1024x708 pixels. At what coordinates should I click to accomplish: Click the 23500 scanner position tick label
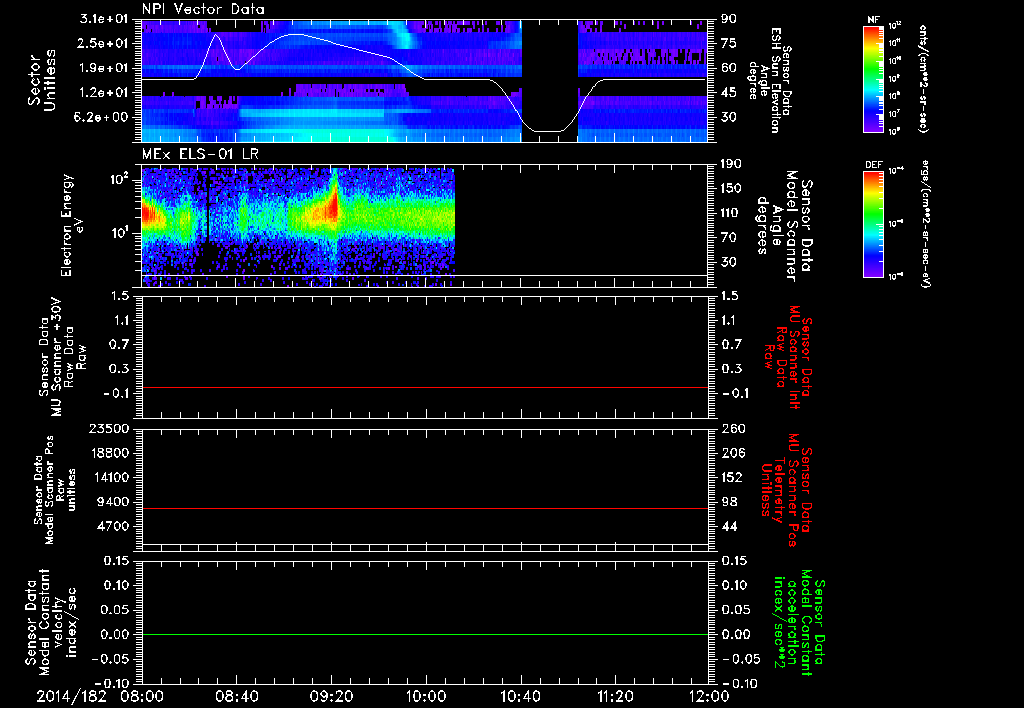(108, 429)
